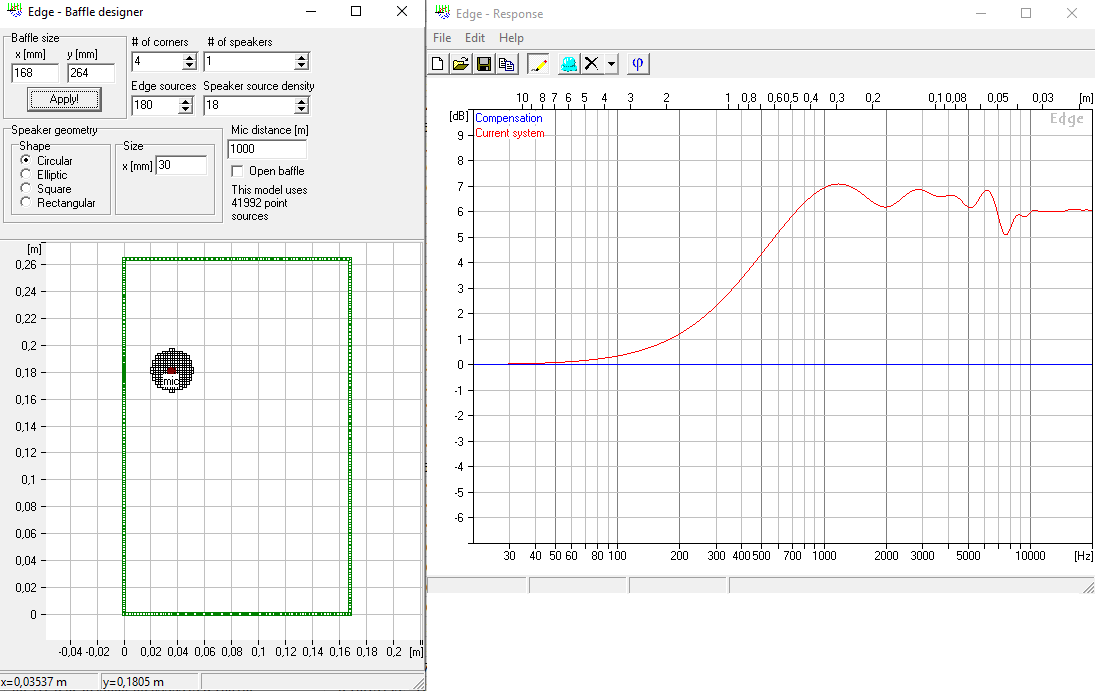Click the Apply! button
The height and width of the screenshot is (691, 1096).
[x=64, y=99]
